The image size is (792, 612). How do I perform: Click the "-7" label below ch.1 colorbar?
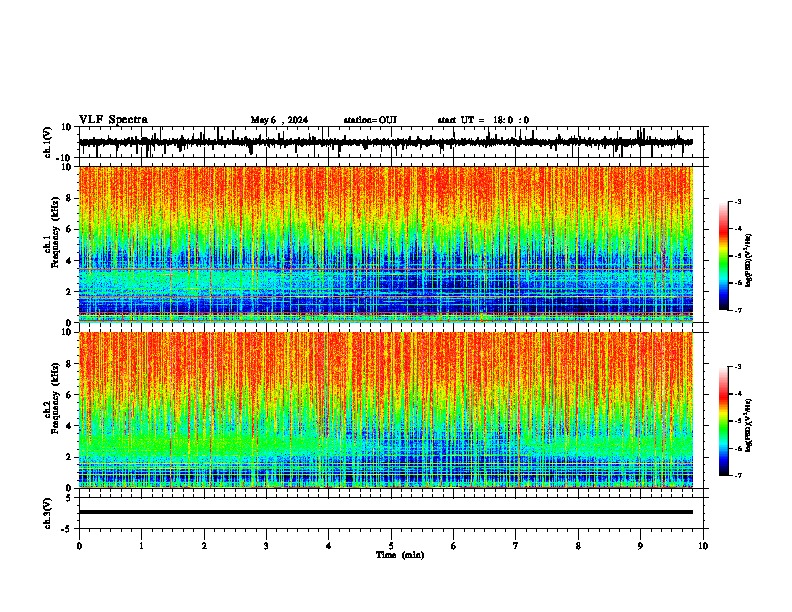738,310
